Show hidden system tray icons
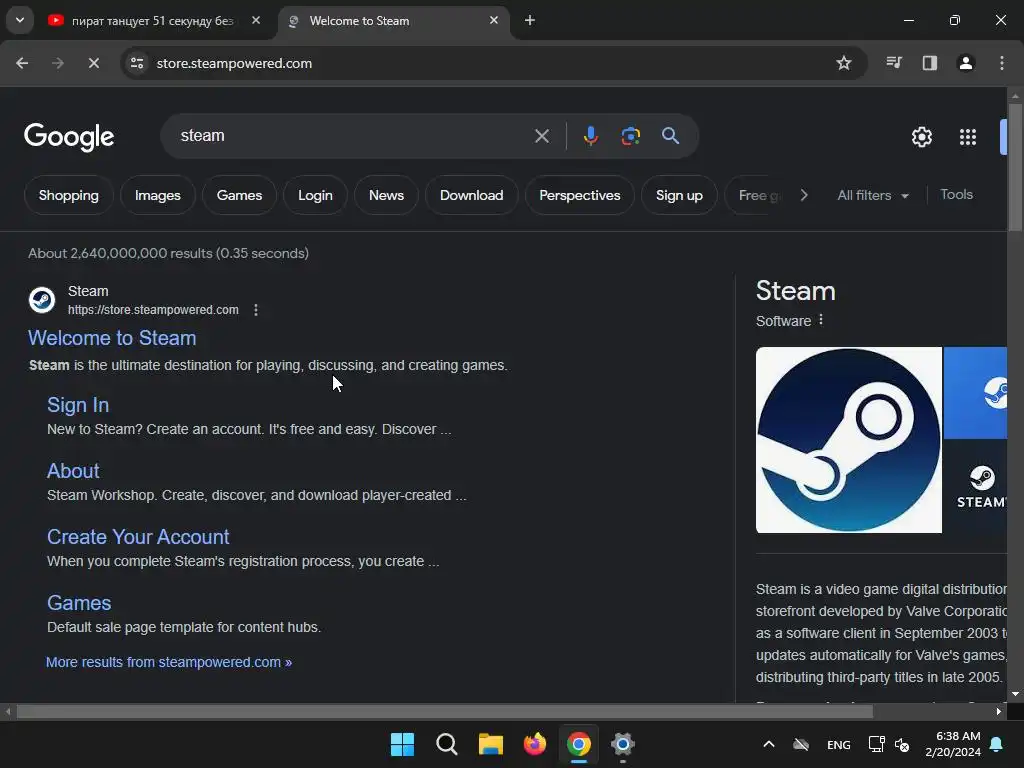The width and height of the screenshot is (1024, 768). (769, 744)
